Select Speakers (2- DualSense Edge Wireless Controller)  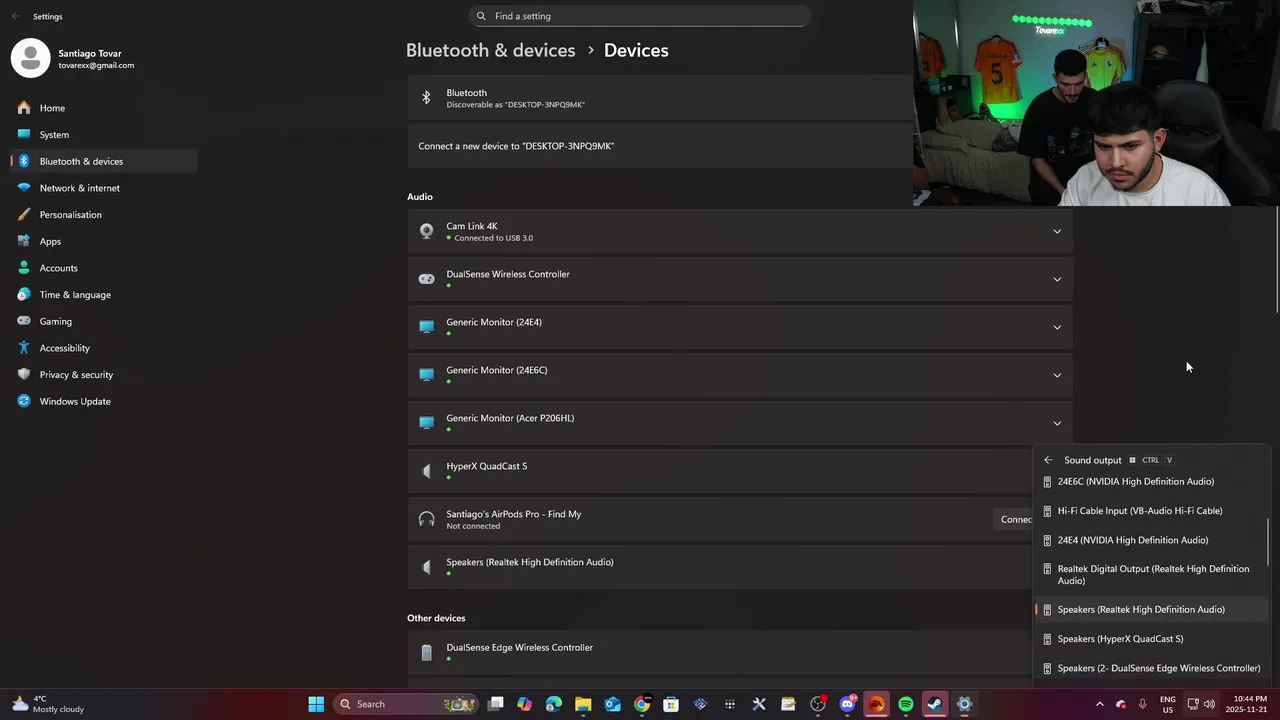click(x=1150, y=668)
